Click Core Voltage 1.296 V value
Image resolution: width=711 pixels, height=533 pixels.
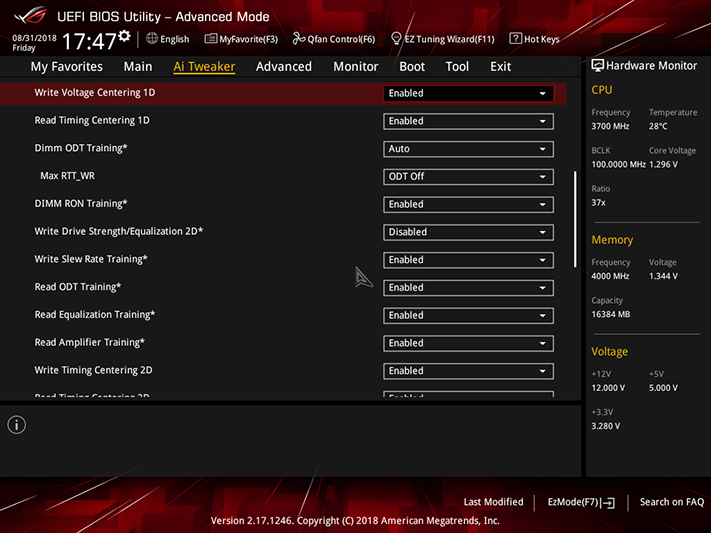point(663,165)
